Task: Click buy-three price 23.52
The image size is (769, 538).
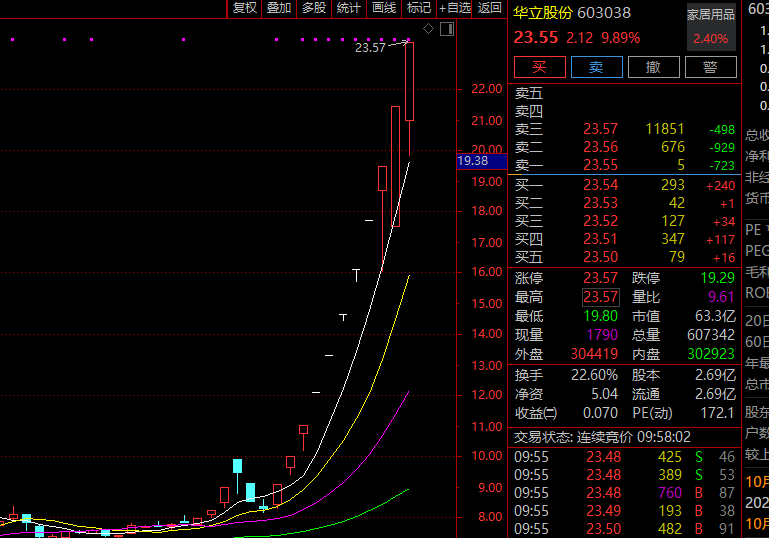Action: pos(600,221)
